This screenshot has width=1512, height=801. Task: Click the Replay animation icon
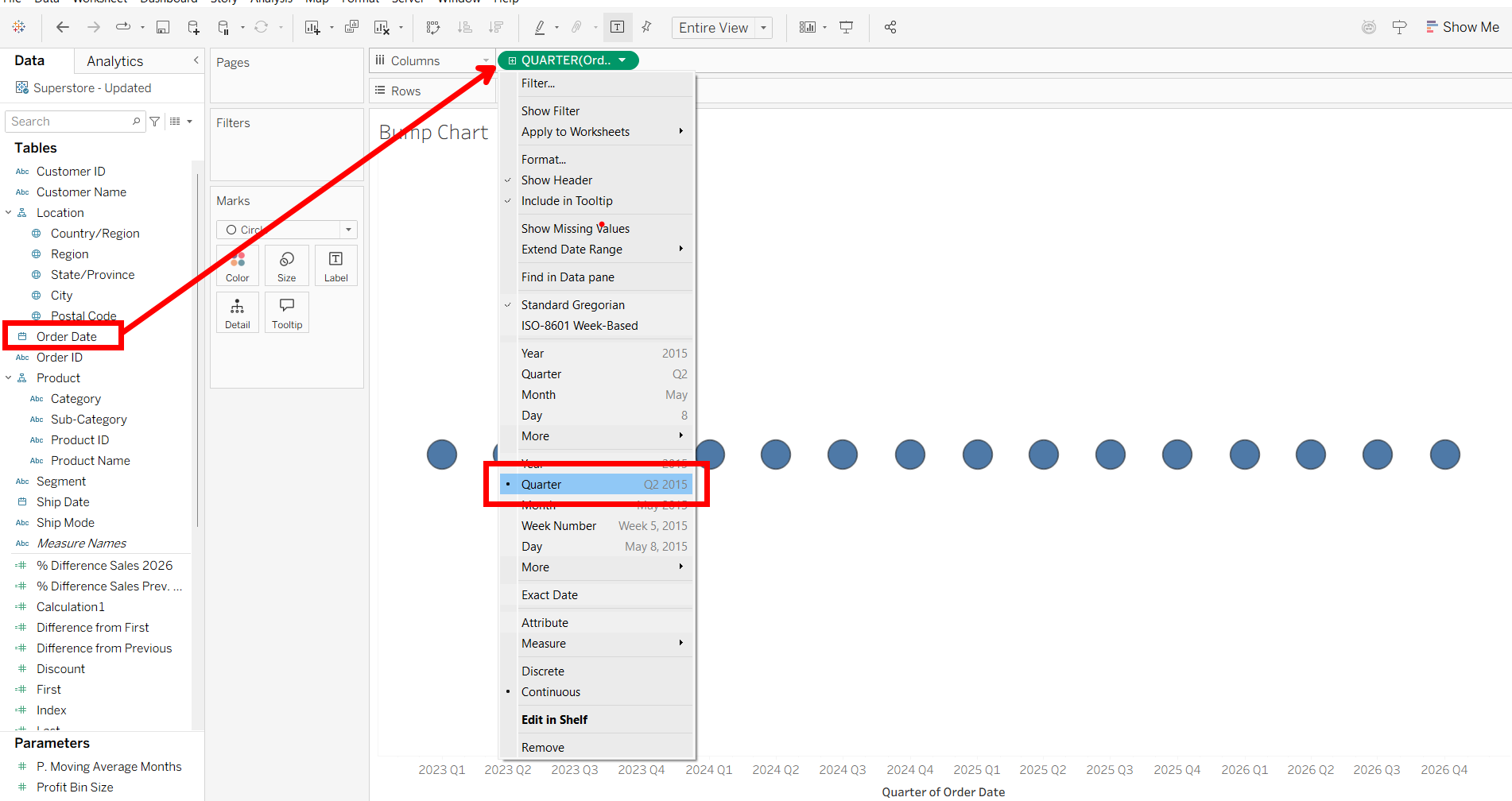point(123,27)
